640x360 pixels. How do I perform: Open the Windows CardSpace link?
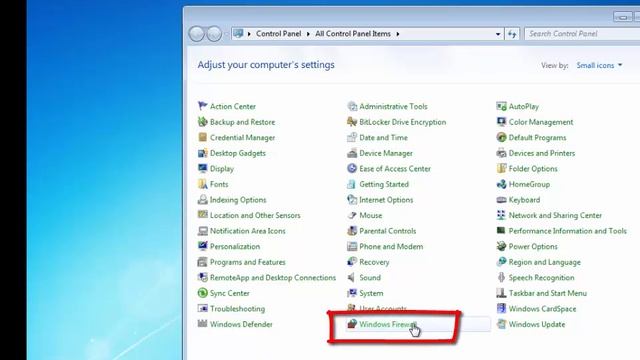click(x=542, y=309)
